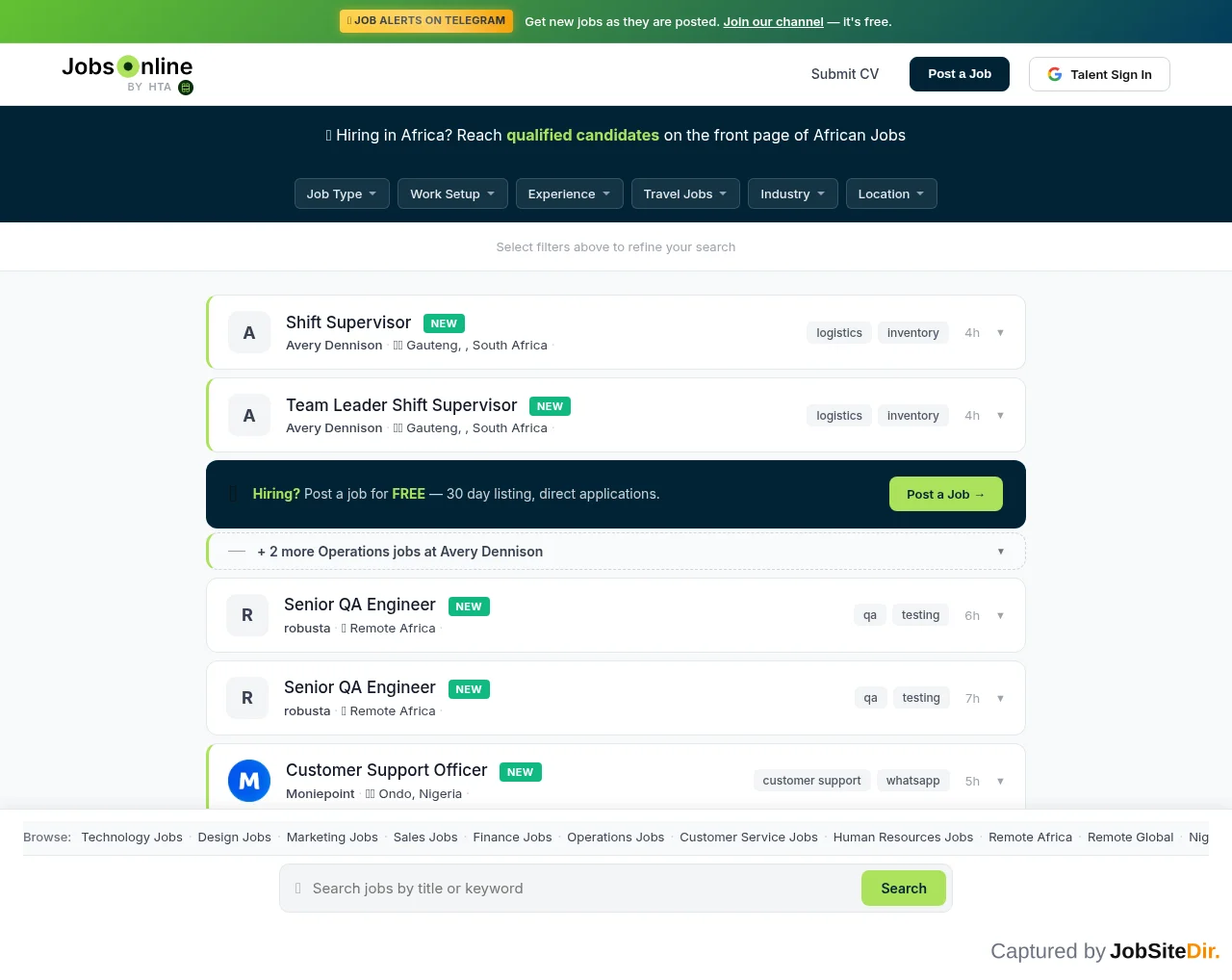Image resolution: width=1232 pixels, height=980 pixels.
Task: Click the robusta avatar on the 6h listing
Action: [x=247, y=615]
